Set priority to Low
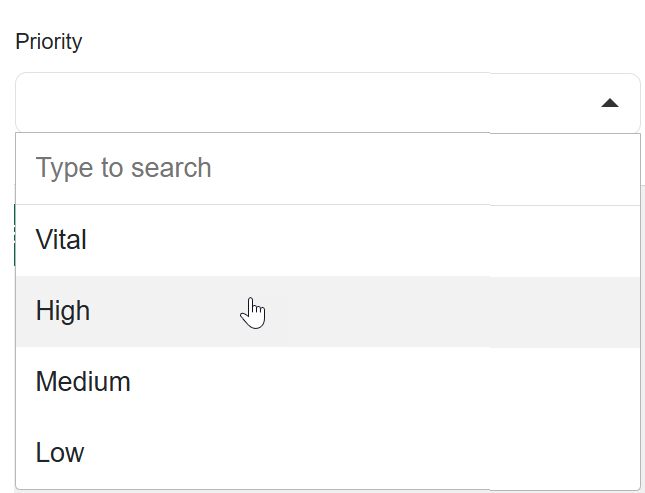The width and height of the screenshot is (645, 493). click(328, 453)
